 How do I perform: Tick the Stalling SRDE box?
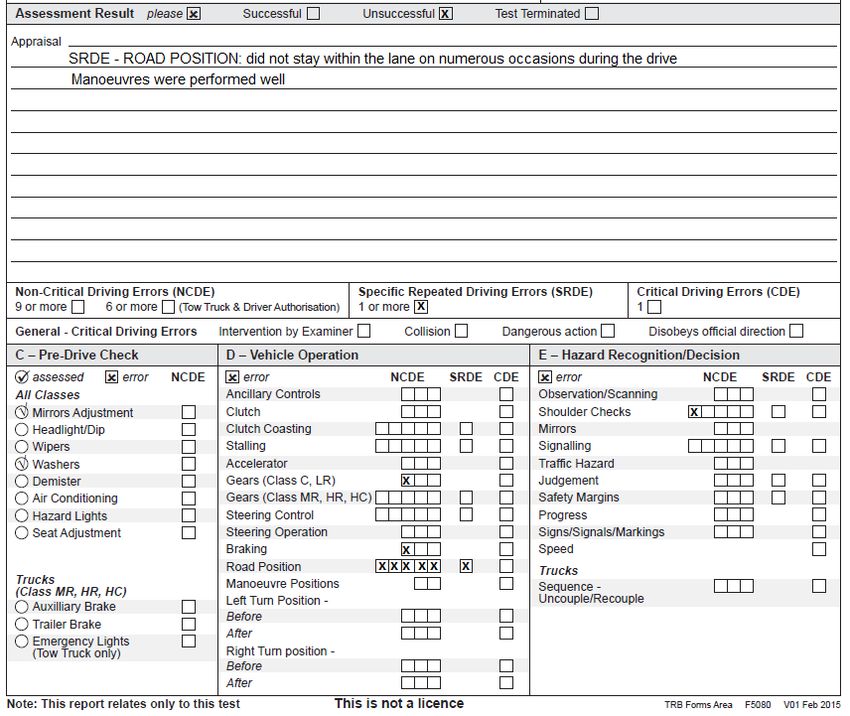click(x=466, y=446)
